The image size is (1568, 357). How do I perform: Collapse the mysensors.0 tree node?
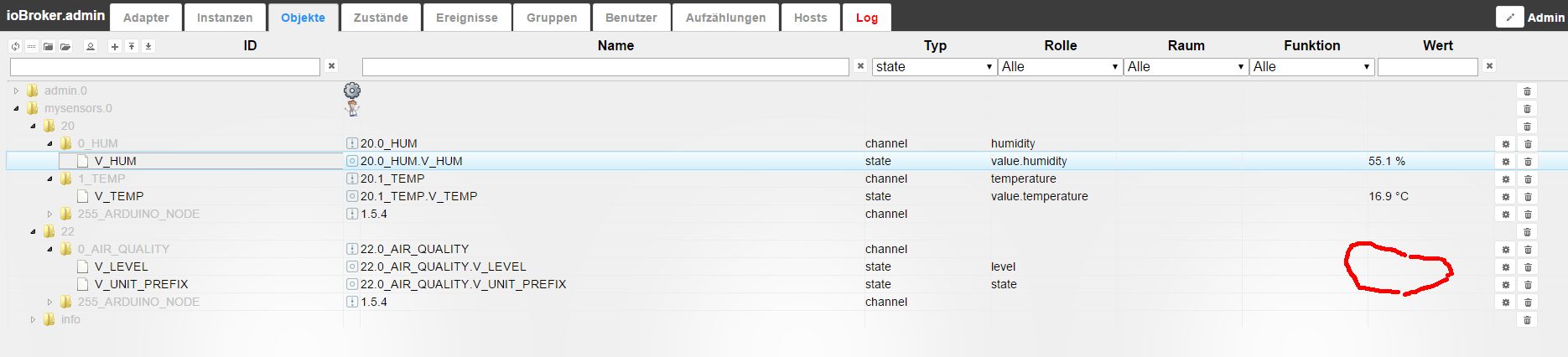pos(16,108)
